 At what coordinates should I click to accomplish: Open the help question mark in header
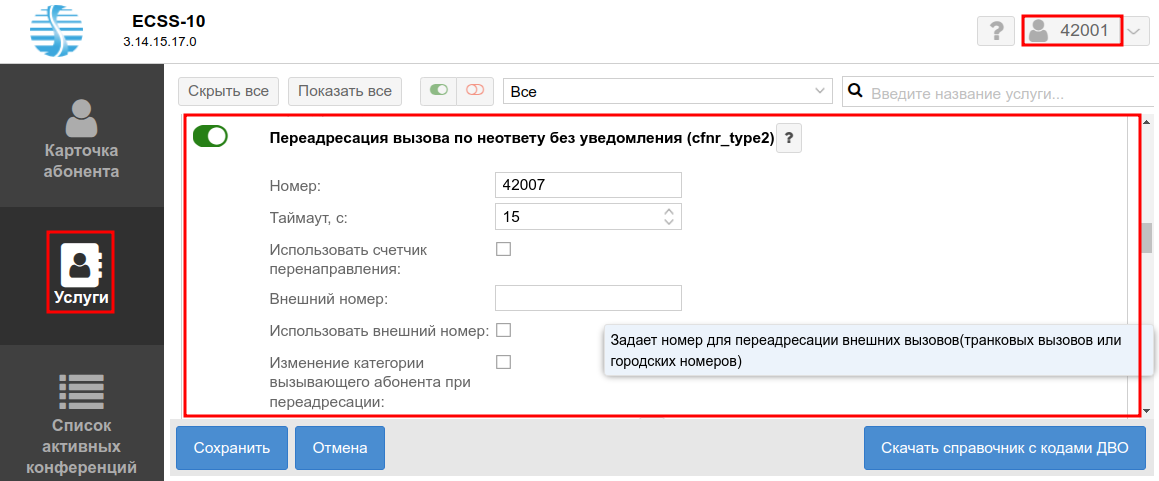coord(995,31)
